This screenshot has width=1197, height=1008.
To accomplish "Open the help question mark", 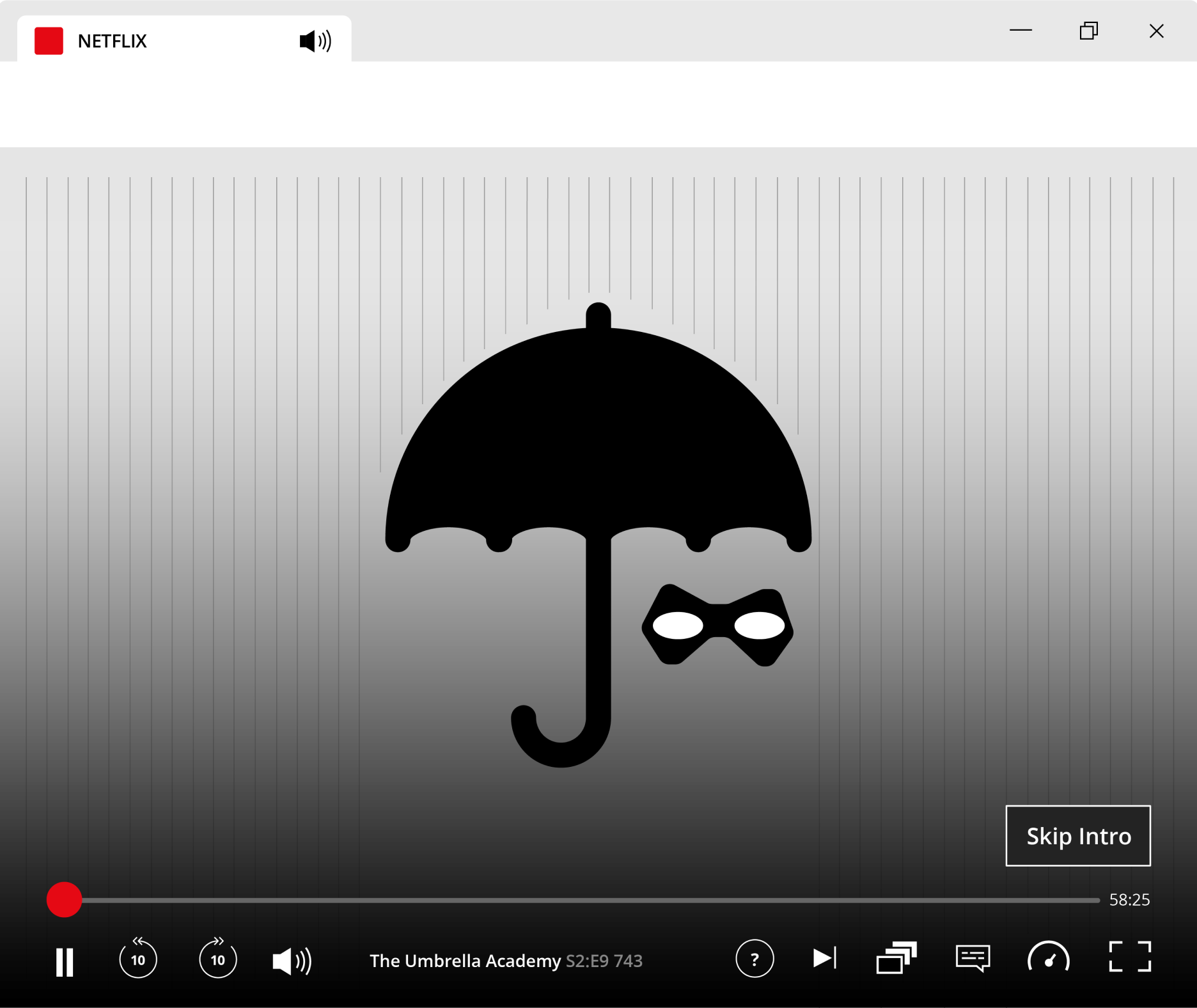I will [x=755, y=959].
